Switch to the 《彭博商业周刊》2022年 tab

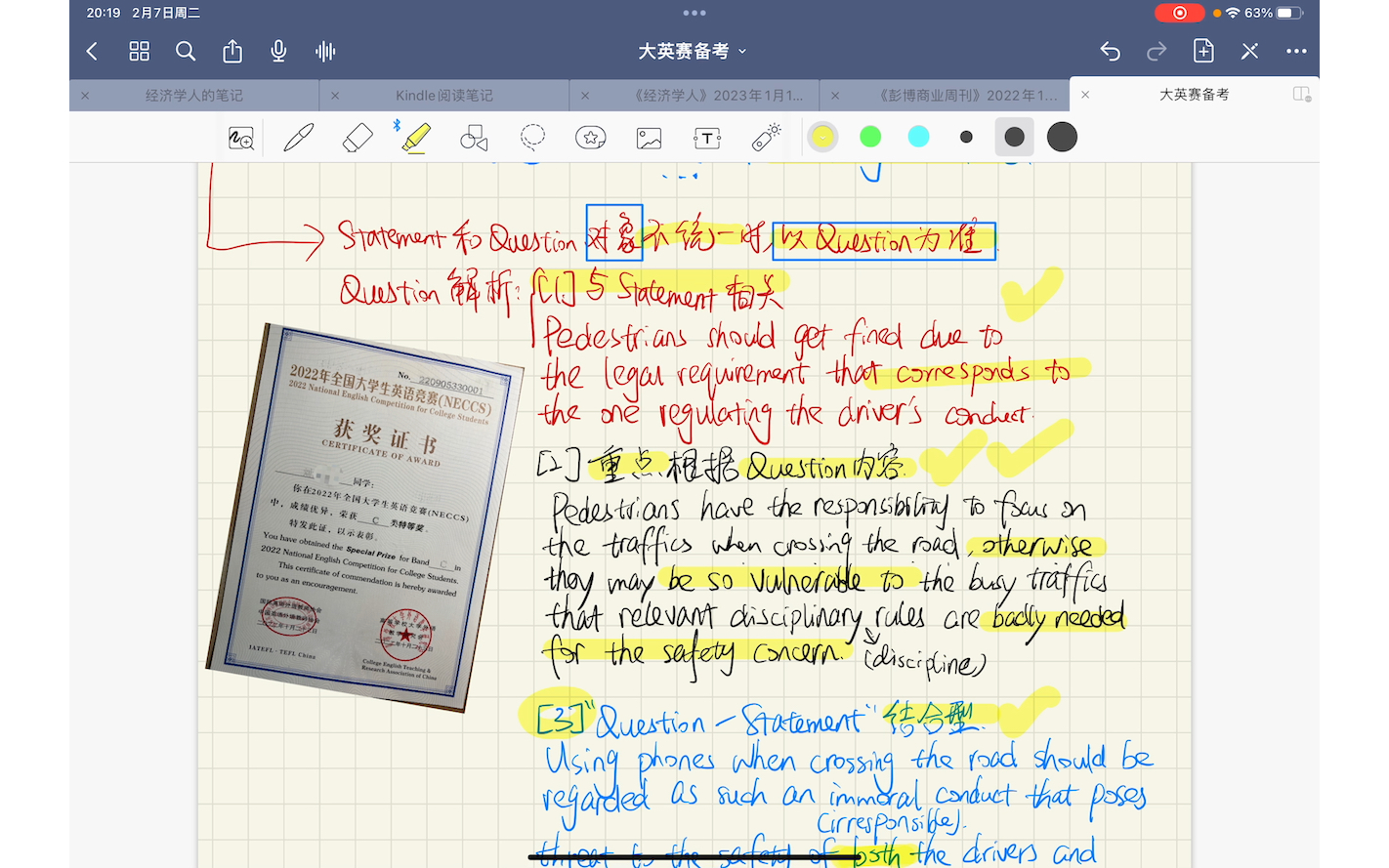(968, 96)
